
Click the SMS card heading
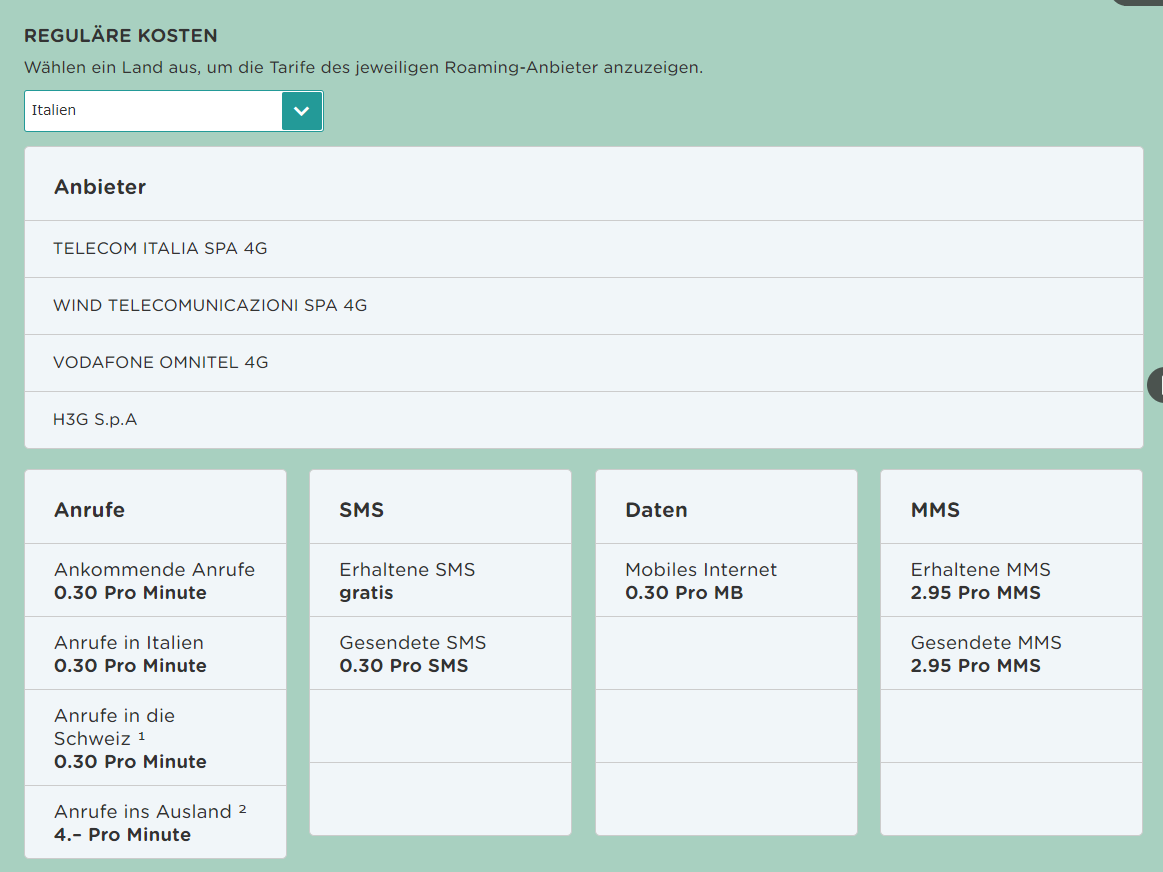[361, 509]
